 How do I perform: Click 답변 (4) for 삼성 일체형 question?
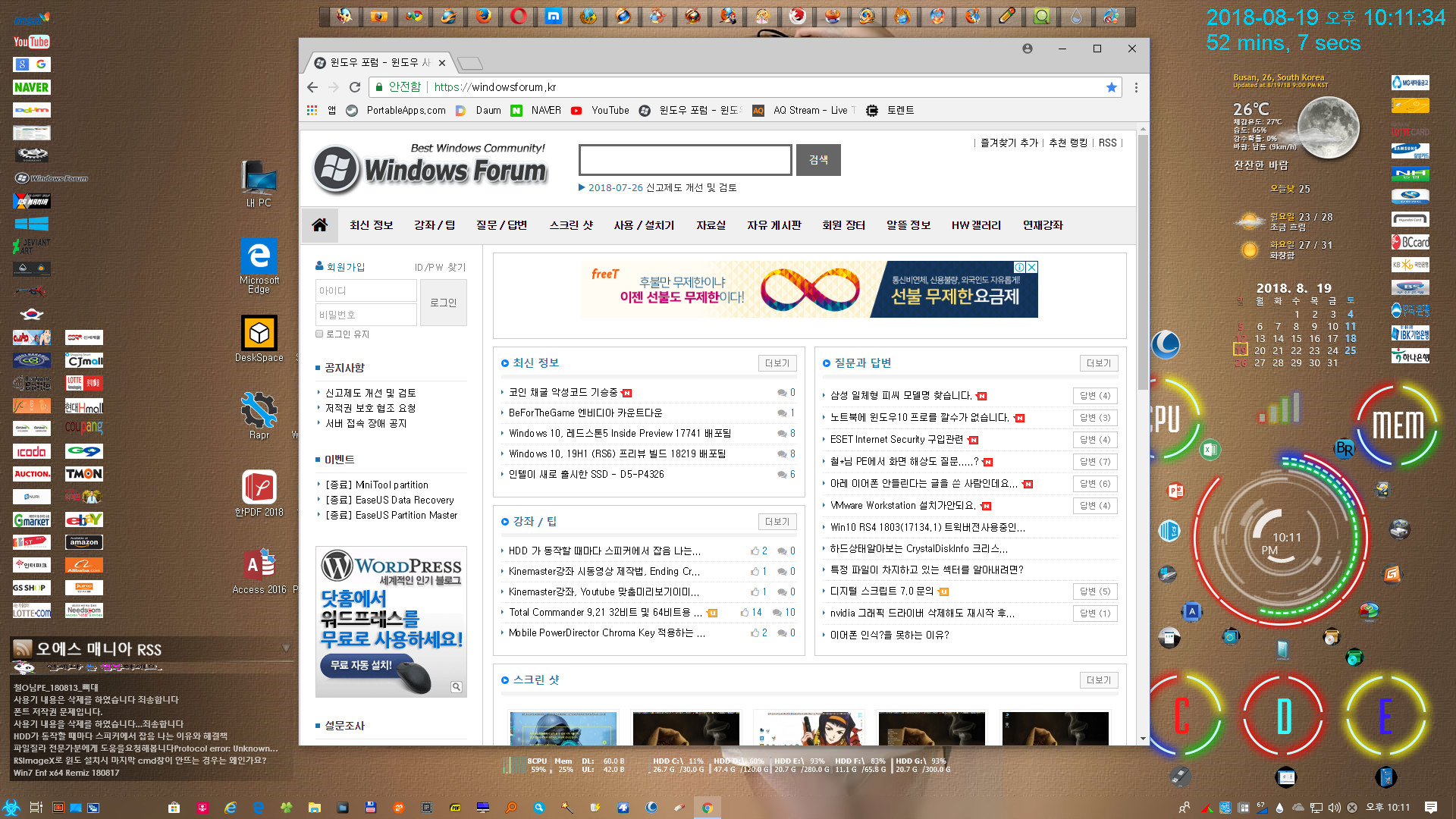tap(1095, 396)
